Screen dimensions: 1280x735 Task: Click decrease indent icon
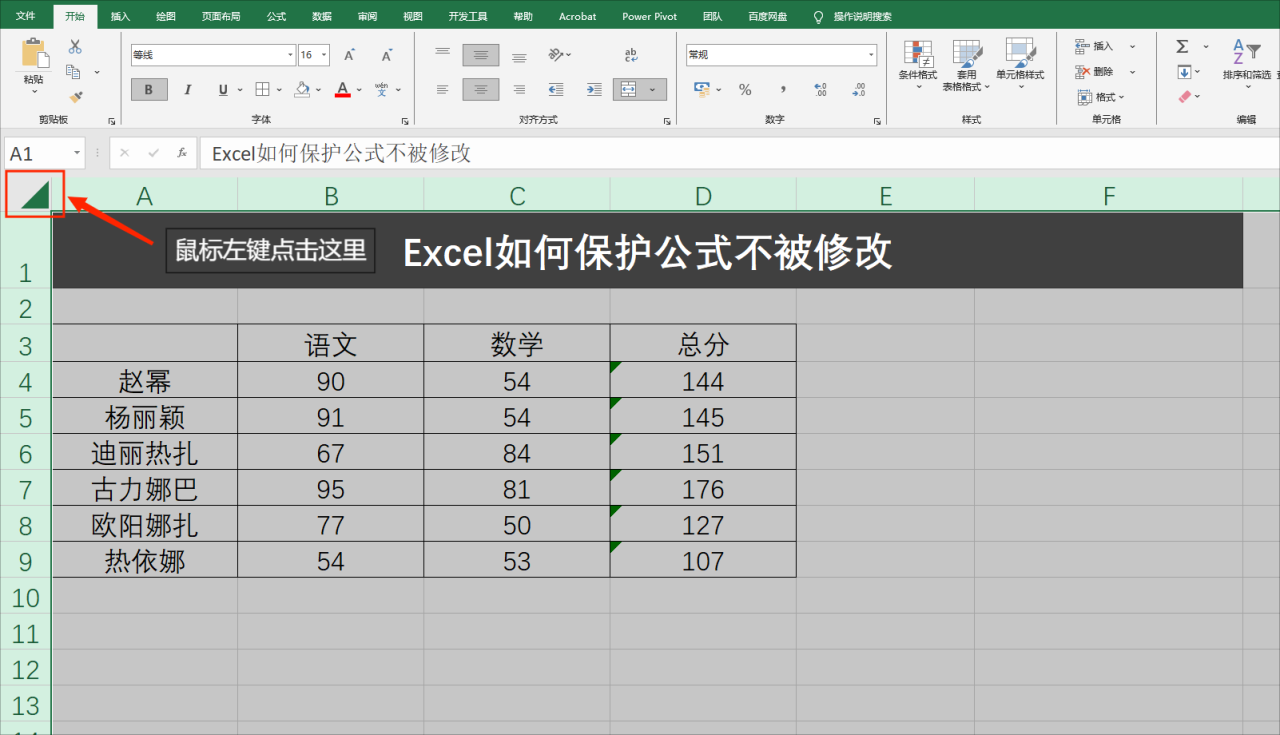coord(556,90)
